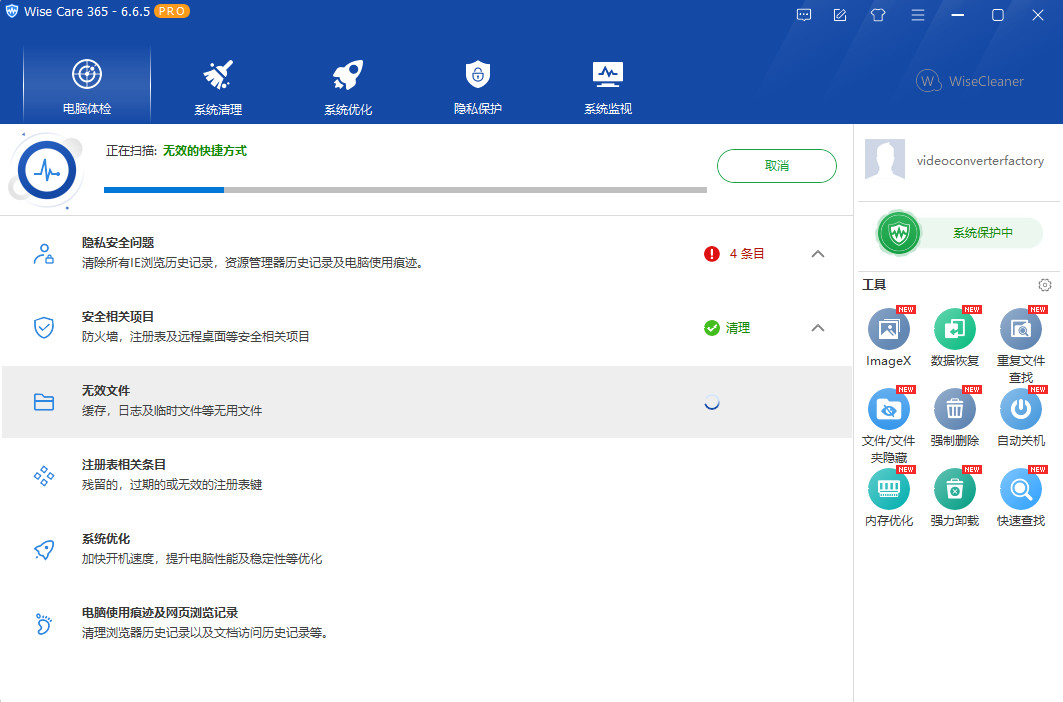The height and width of the screenshot is (702, 1063).
Task: Open the hamburger main menu
Action: [x=917, y=15]
